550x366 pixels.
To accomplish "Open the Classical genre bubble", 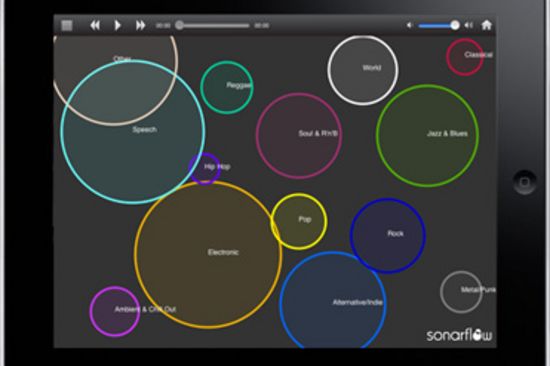I will (x=465, y=57).
